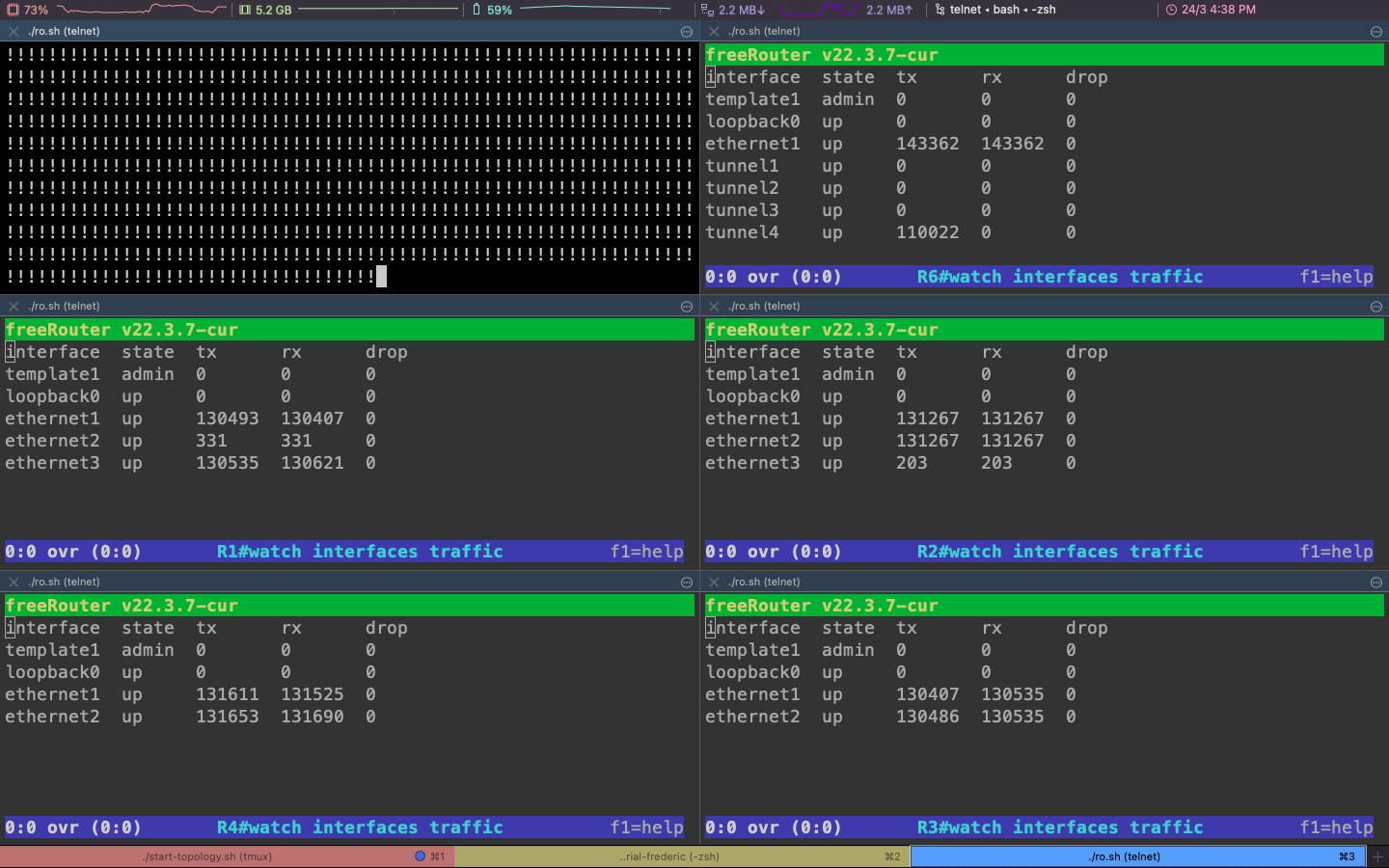The height and width of the screenshot is (868, 1389).
Task: Add a new tab with the plus button
Action: click(x=1377, y=856)
